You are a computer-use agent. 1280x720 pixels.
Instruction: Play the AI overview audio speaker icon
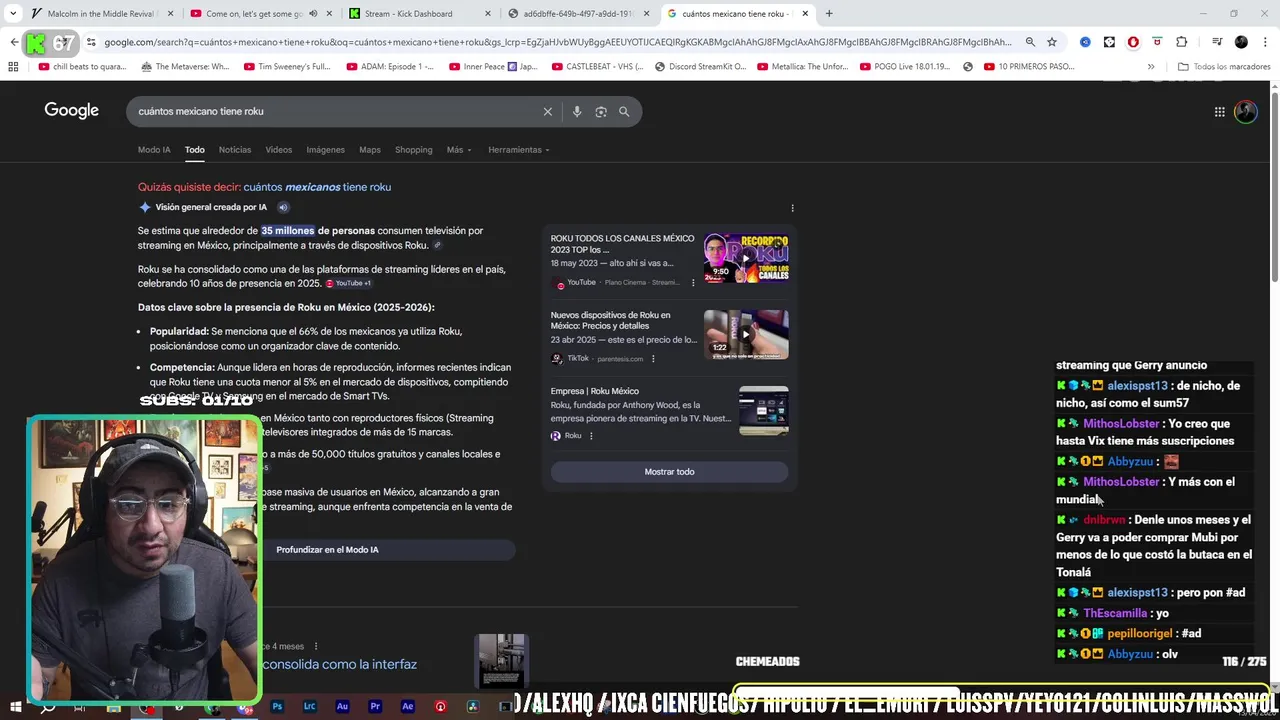283,207
